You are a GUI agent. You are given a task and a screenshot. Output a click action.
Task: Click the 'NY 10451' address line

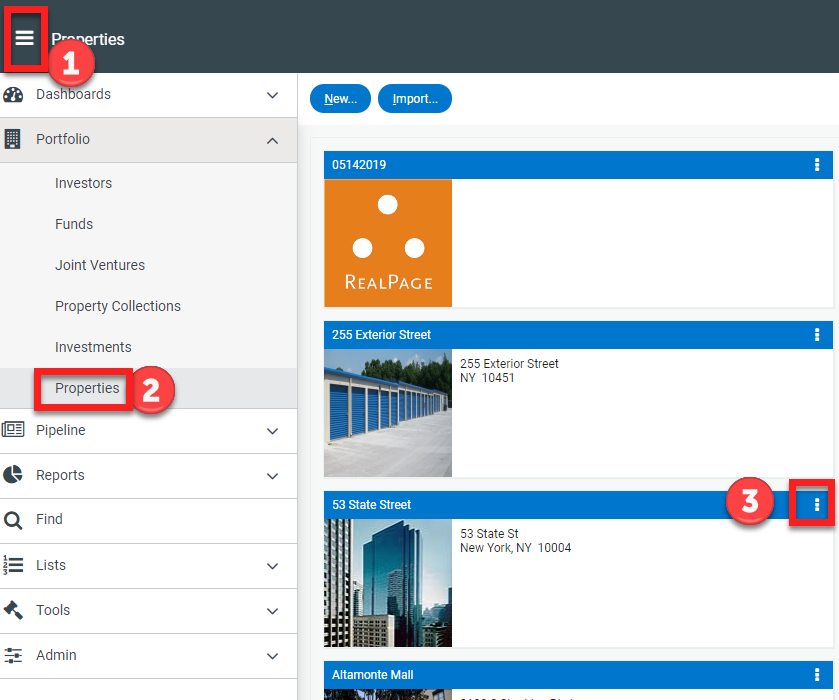coord(487,378)
